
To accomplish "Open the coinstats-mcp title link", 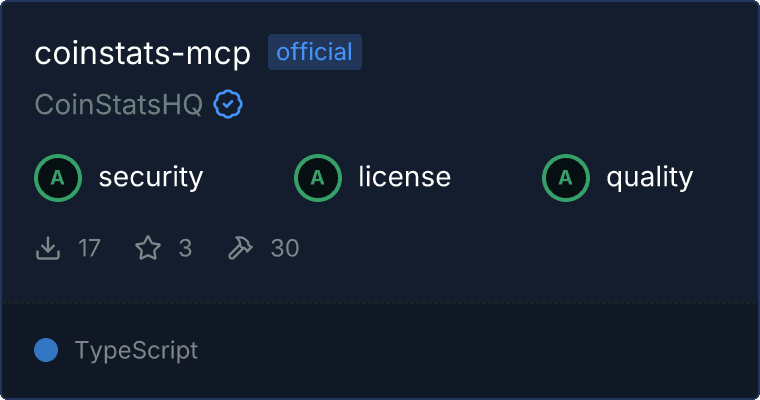I will (142, 53).
